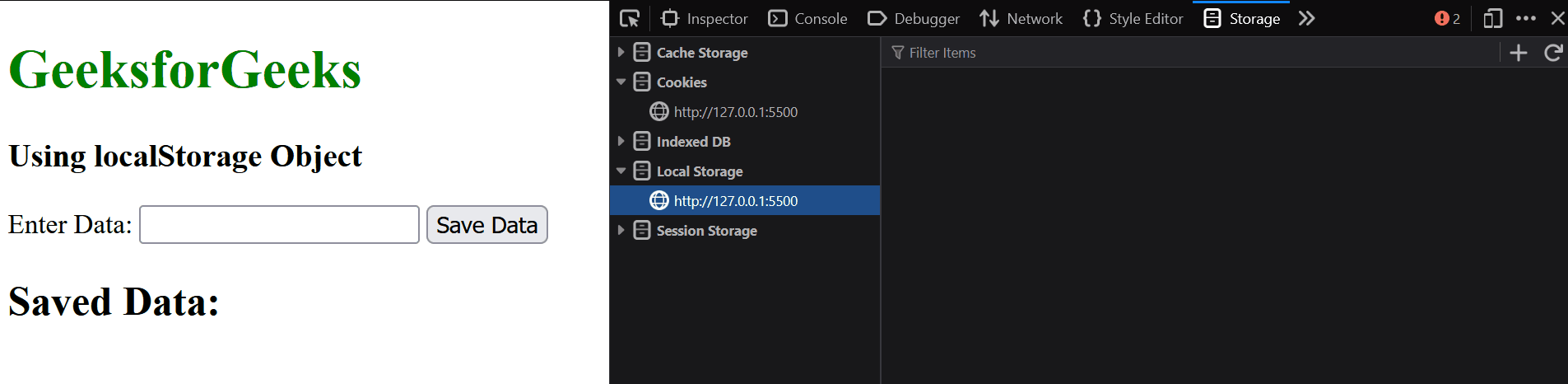The width and height of the screenshot is (1568, 384).
Task: Close the developer tools panel
Action: (x=1557, y=18)
